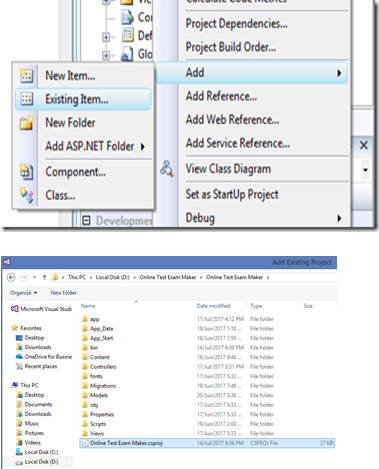Click the Back navigation arrow in dialog
Image resolution: width=379 pixels, height=469 pixels.
pos(11,277)
